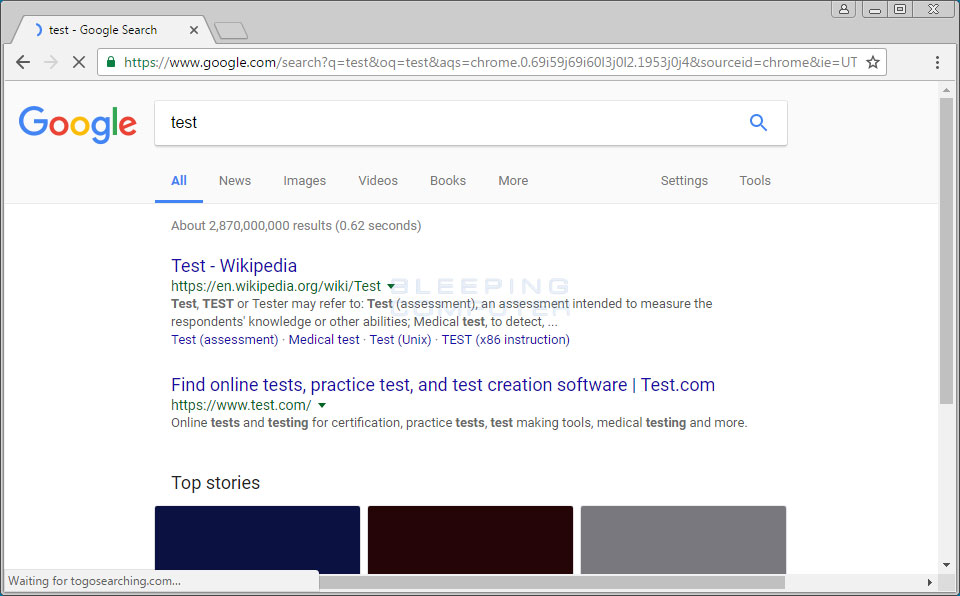Image resolution: width=960 pixels, height=596 pixels.
Task: Close the 'test - Google Search' tab
Action: pyautogui.click(x=193, y=30)
